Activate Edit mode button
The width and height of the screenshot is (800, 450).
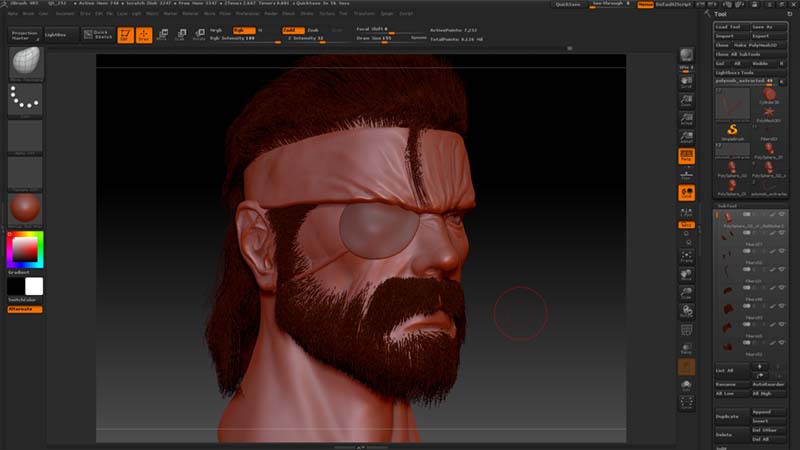click(126, 35)
